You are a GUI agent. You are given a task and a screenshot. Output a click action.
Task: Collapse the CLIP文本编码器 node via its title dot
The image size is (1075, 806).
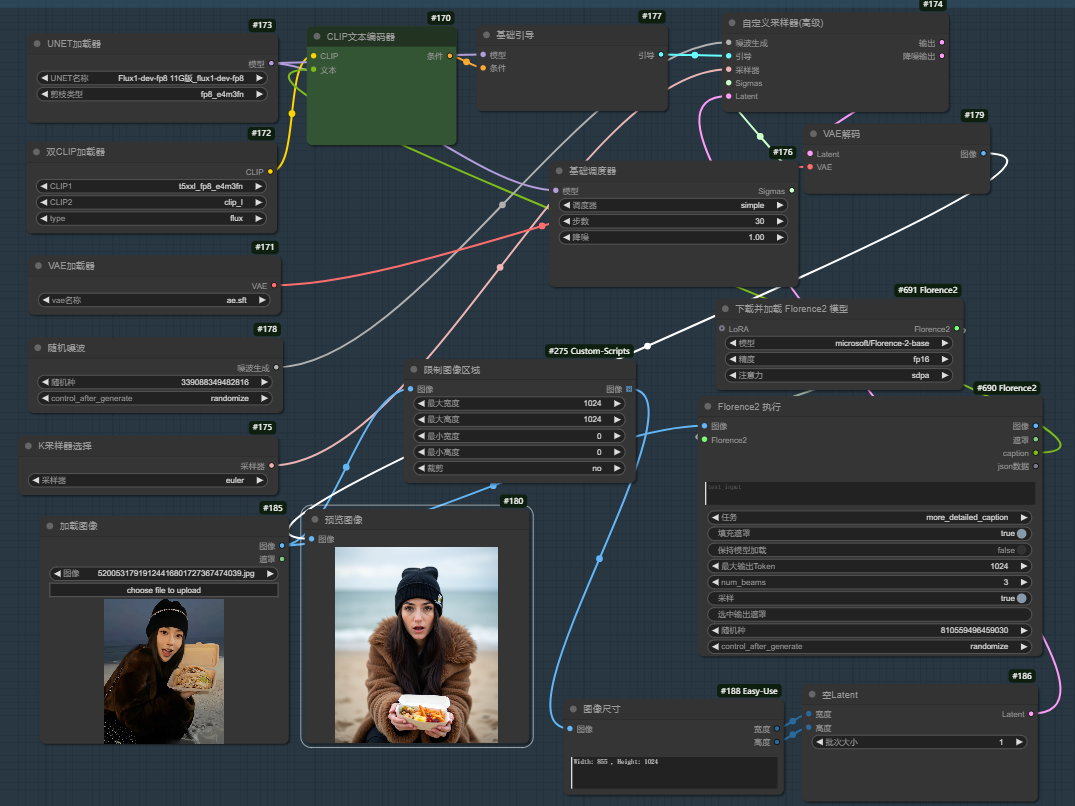tap(316, 37)
